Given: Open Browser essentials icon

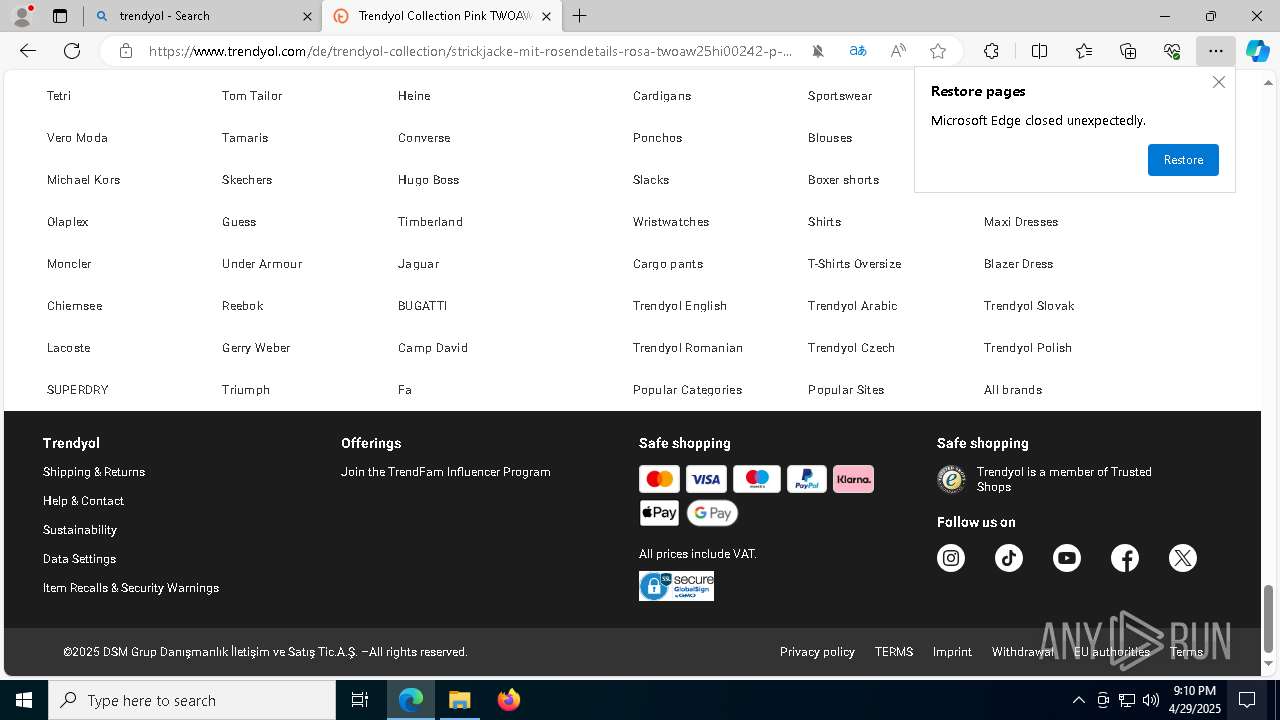Looking at the screenshot, I should click(x=1172, y=51).
